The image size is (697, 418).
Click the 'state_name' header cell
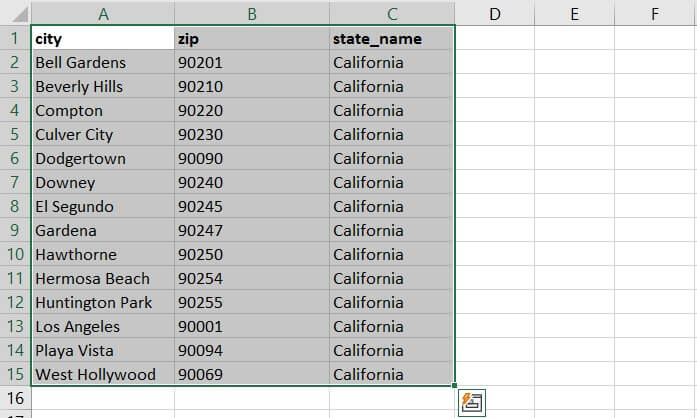pos(392,38)
